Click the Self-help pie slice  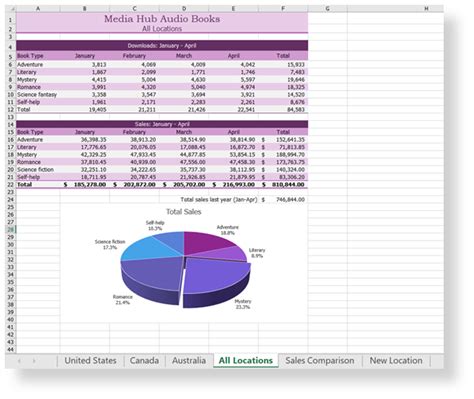(x=172, y=241)
